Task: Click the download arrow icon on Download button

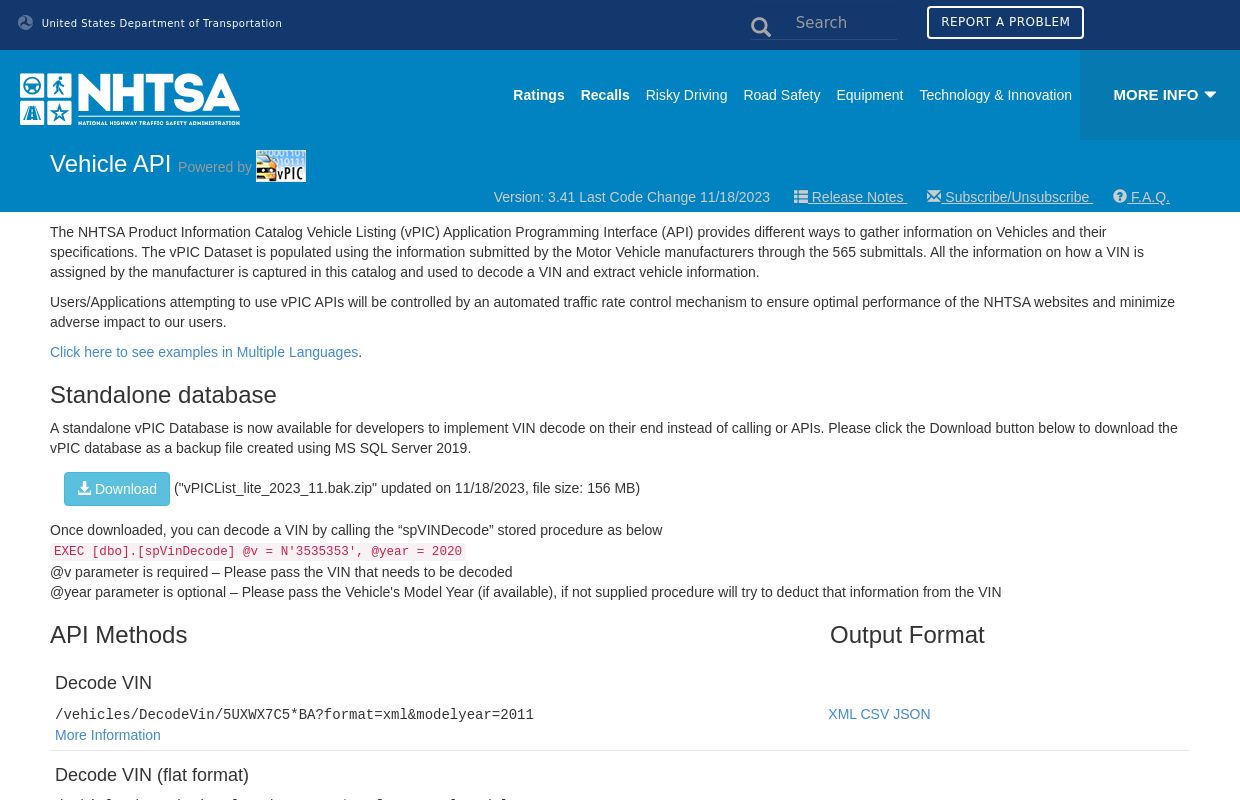Action: coord(85,489)
